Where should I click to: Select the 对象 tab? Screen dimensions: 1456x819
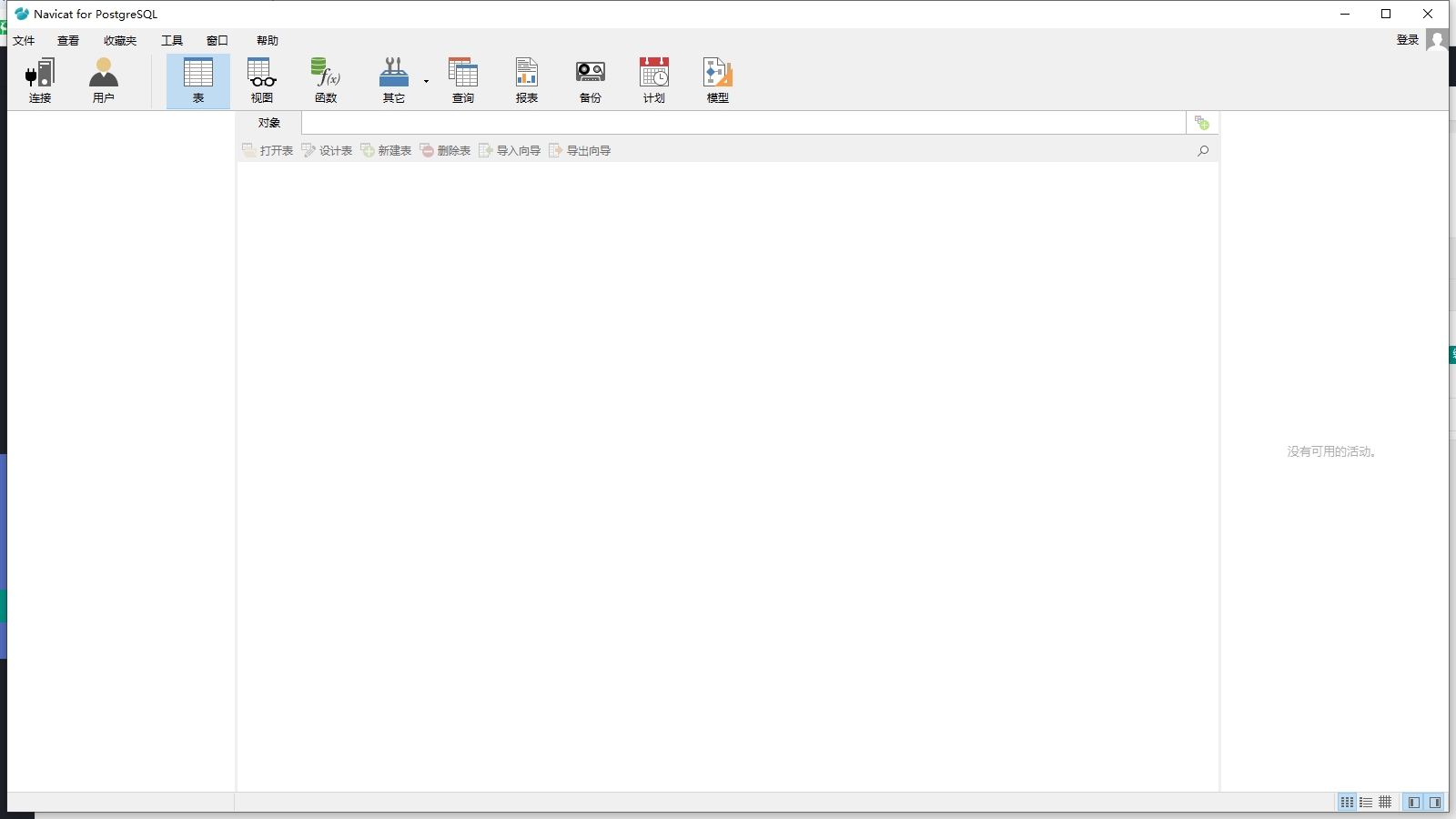pos(268,123)
